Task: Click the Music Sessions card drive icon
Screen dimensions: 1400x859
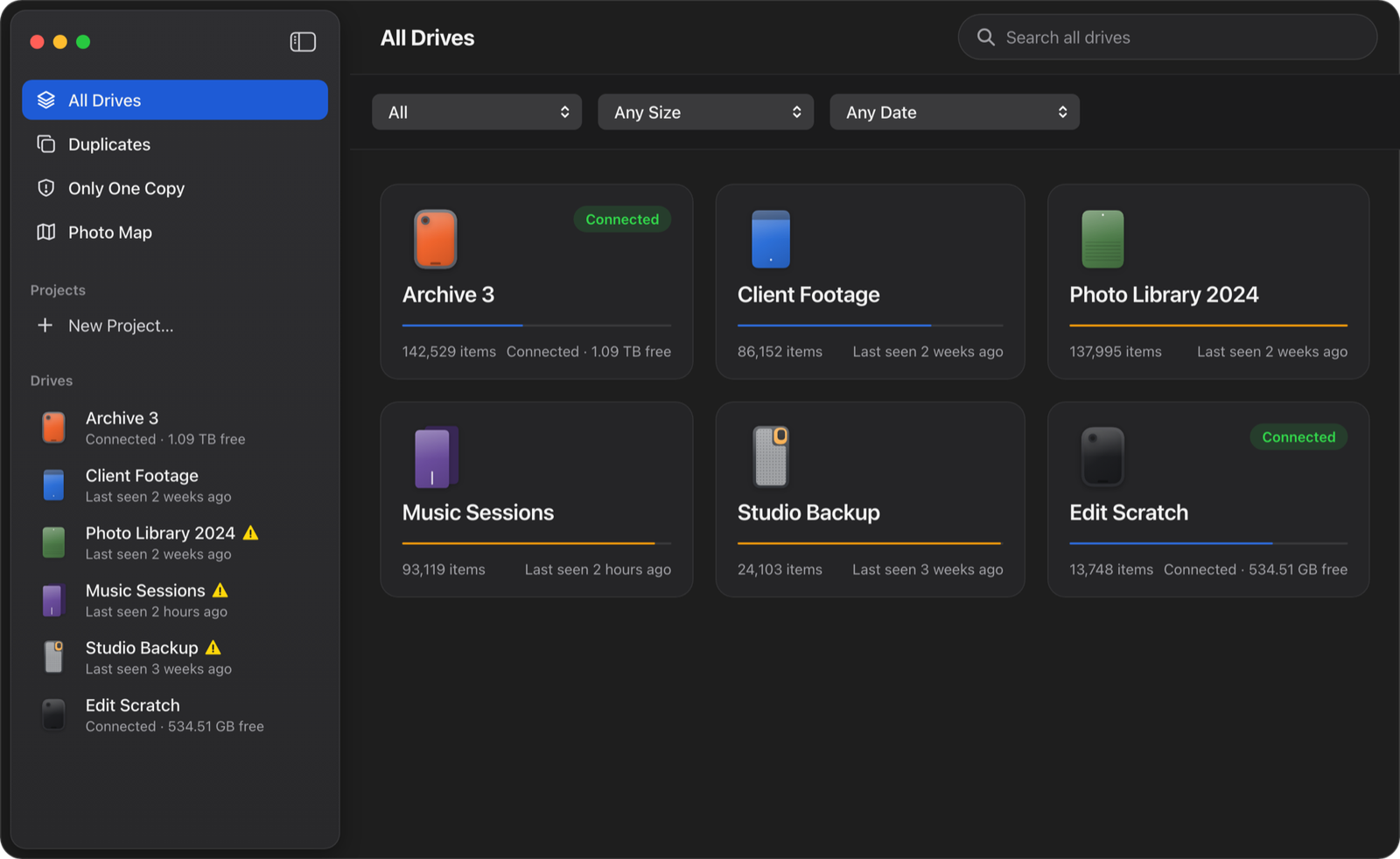Action: (436, 457)
